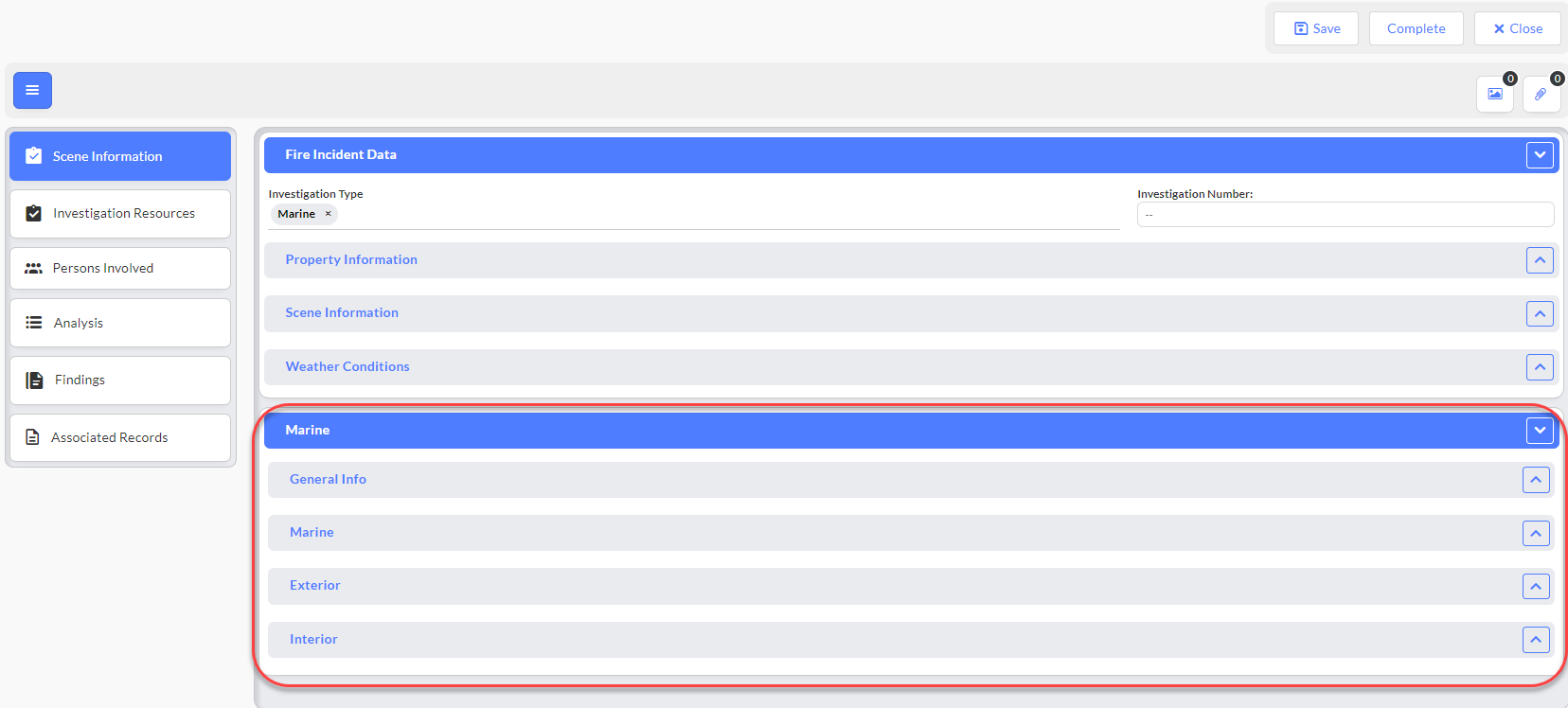Click the Save button

1316,28
